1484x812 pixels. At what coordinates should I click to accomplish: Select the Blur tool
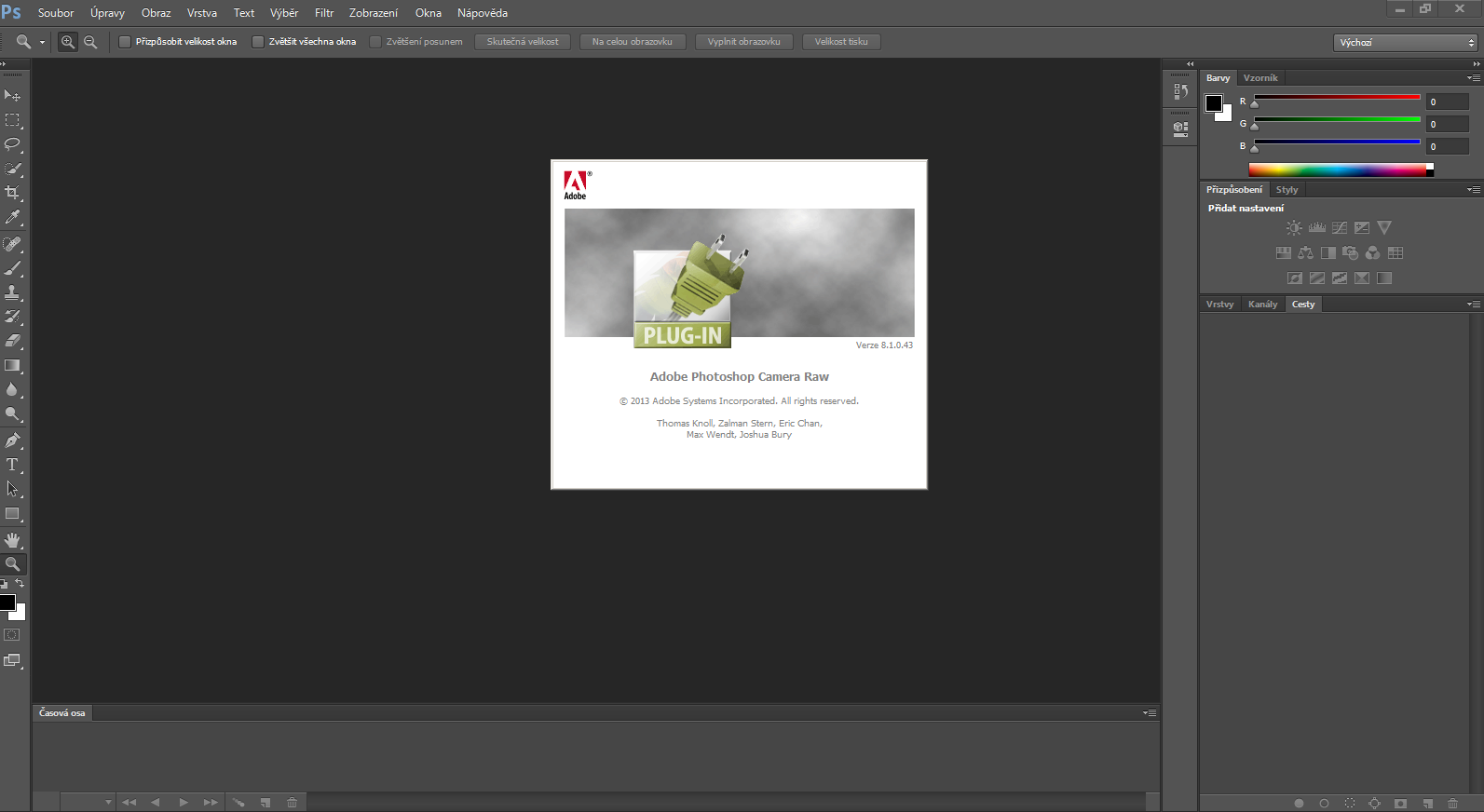(12, 390)
